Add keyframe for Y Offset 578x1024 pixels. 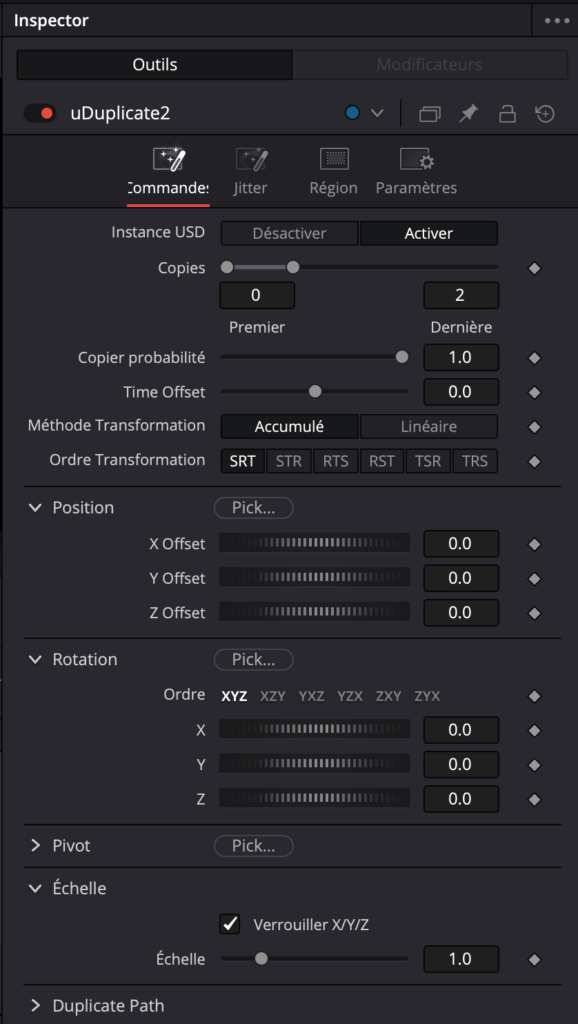click(535, 579)
